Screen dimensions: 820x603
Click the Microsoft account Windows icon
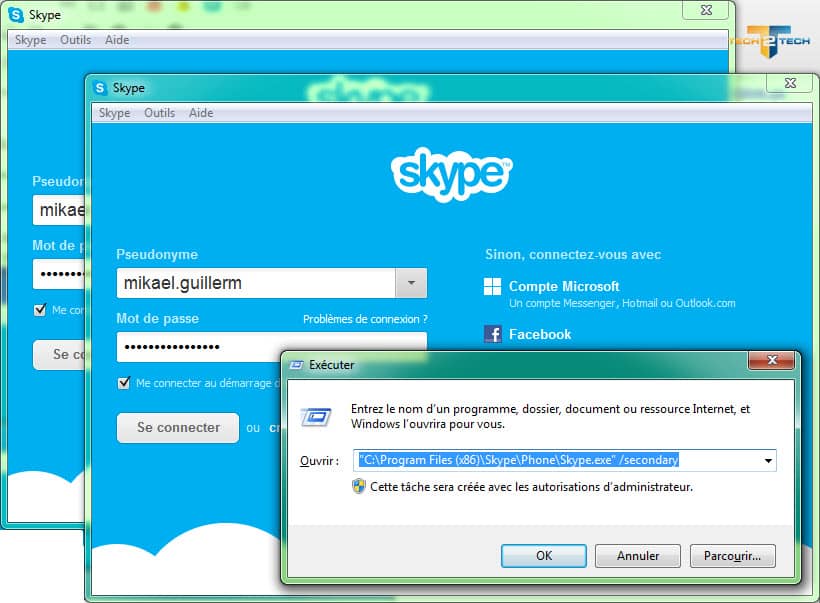[492, 287]
